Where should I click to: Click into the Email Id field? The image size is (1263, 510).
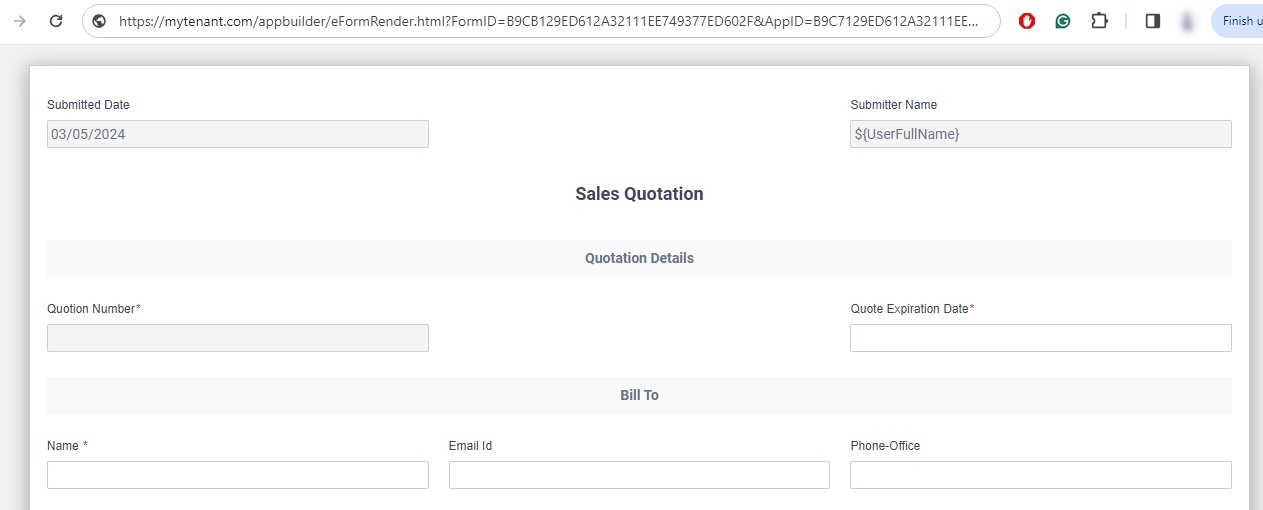pyautogui.click(x=639, y=475)
